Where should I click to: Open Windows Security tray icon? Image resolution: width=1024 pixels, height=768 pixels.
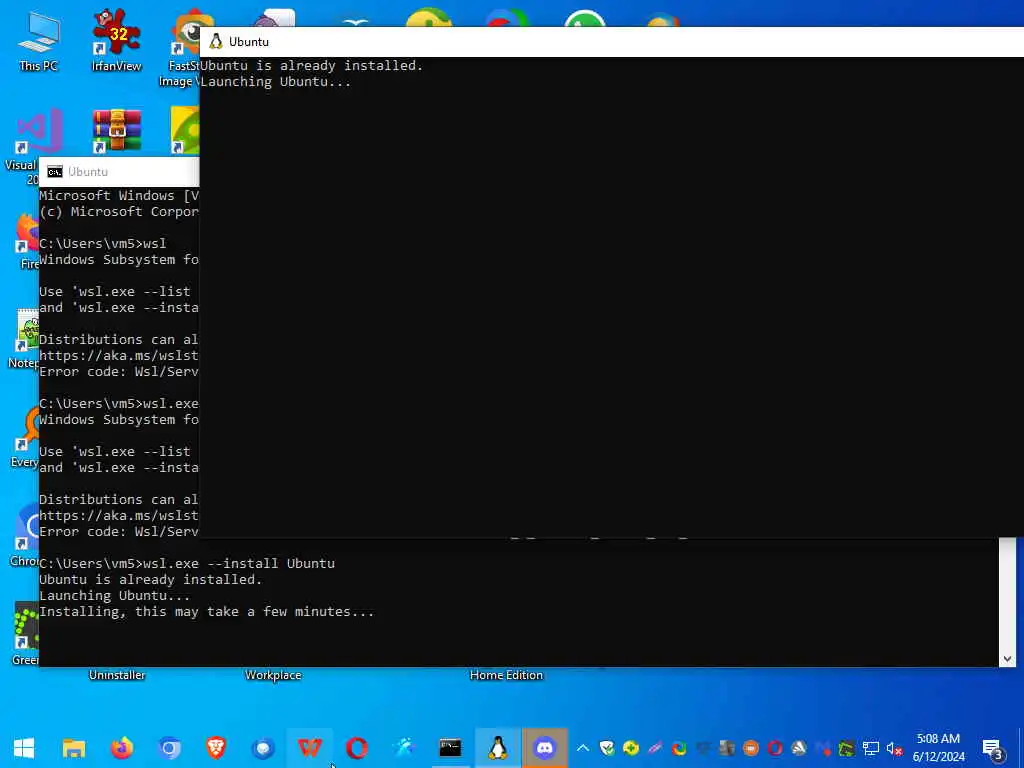607,748
